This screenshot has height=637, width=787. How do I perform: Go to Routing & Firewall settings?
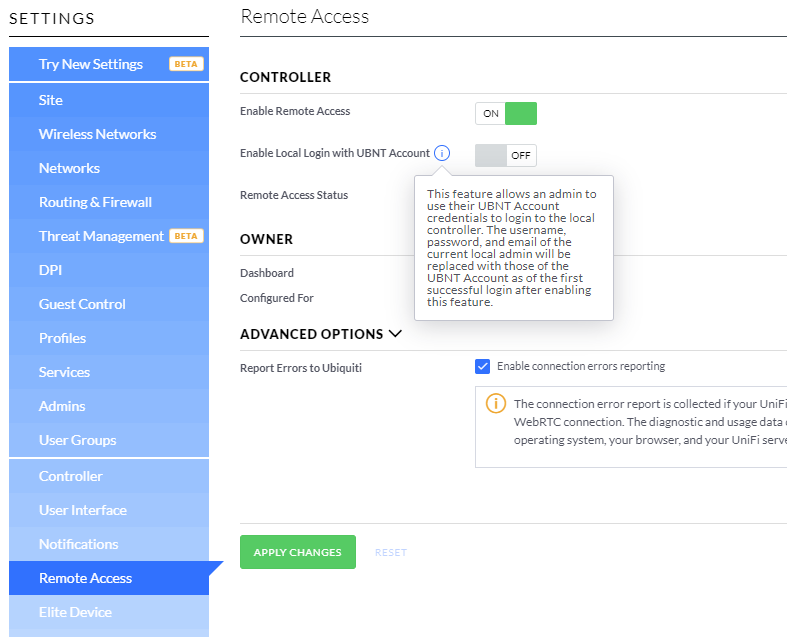(95, 202)
